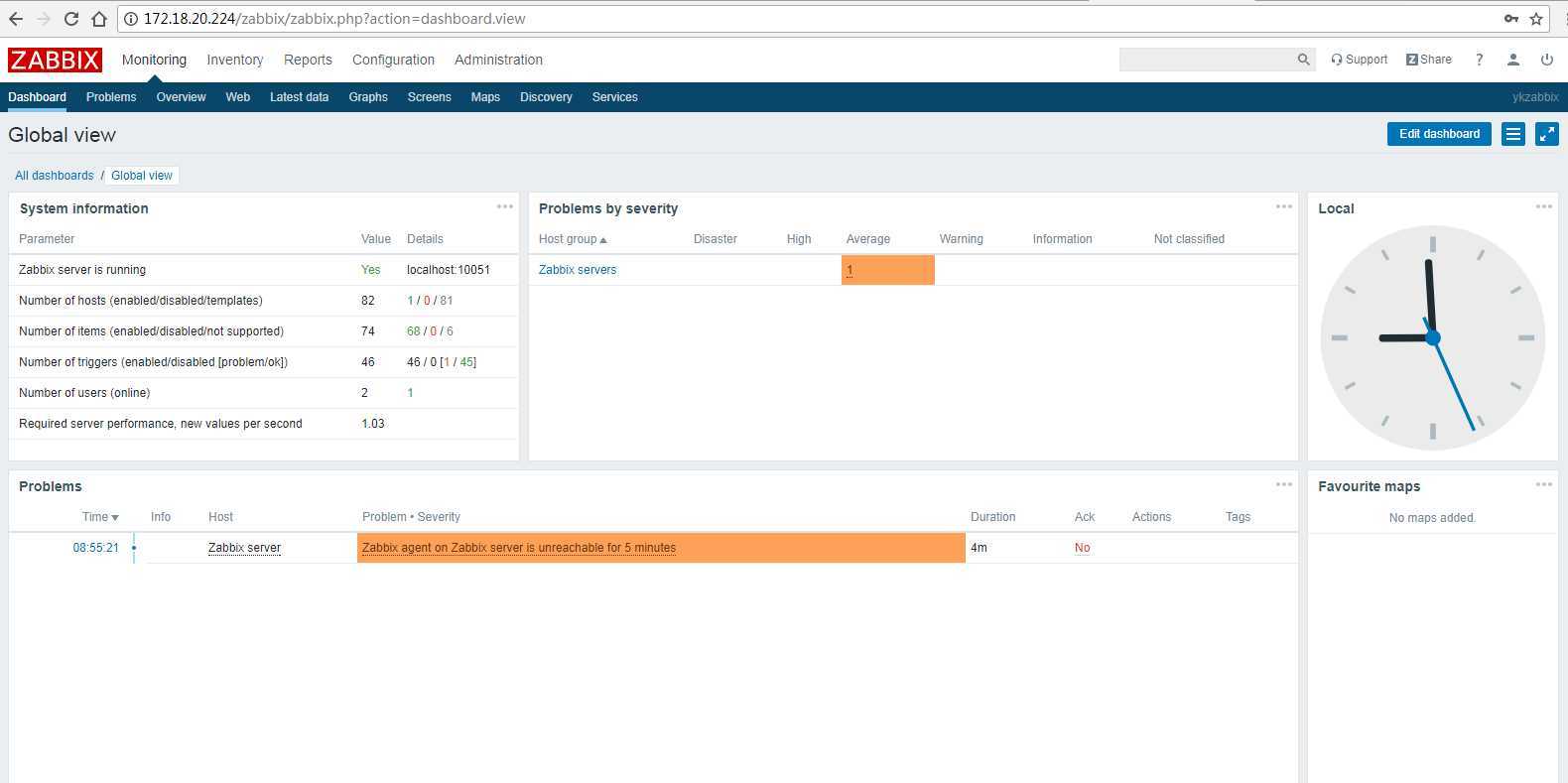Reload the page with the browser refresh icon

coord(71,19)
